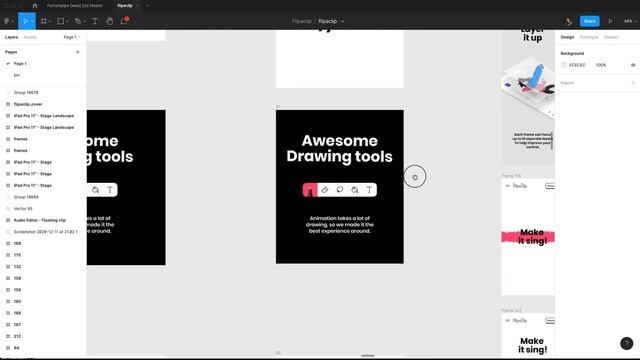Screen dimensions: 640x360
Task: Open the file name dropdown chevron
Action: tap(342, 21)
